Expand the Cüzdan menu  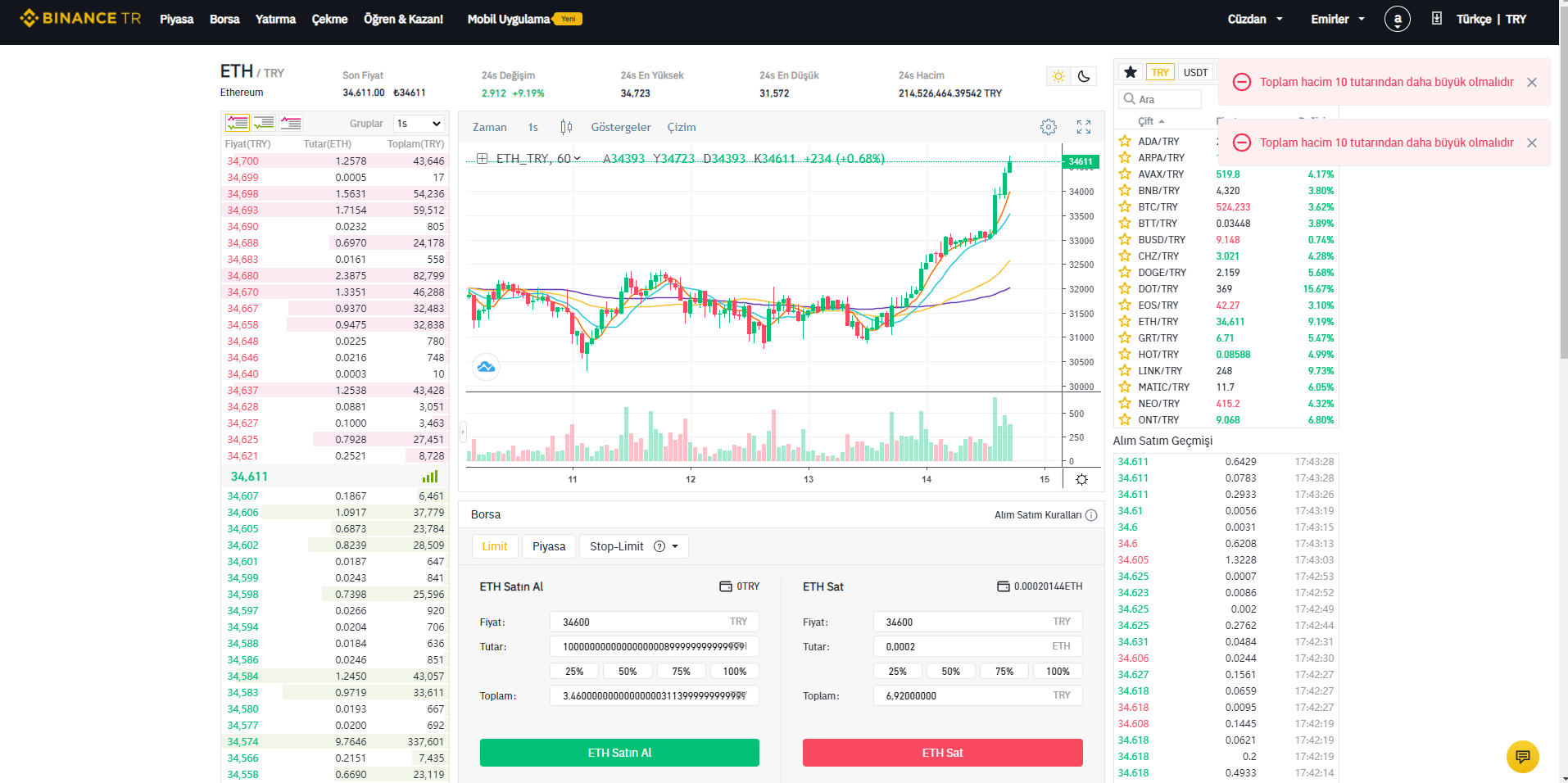coord(1255,19)
